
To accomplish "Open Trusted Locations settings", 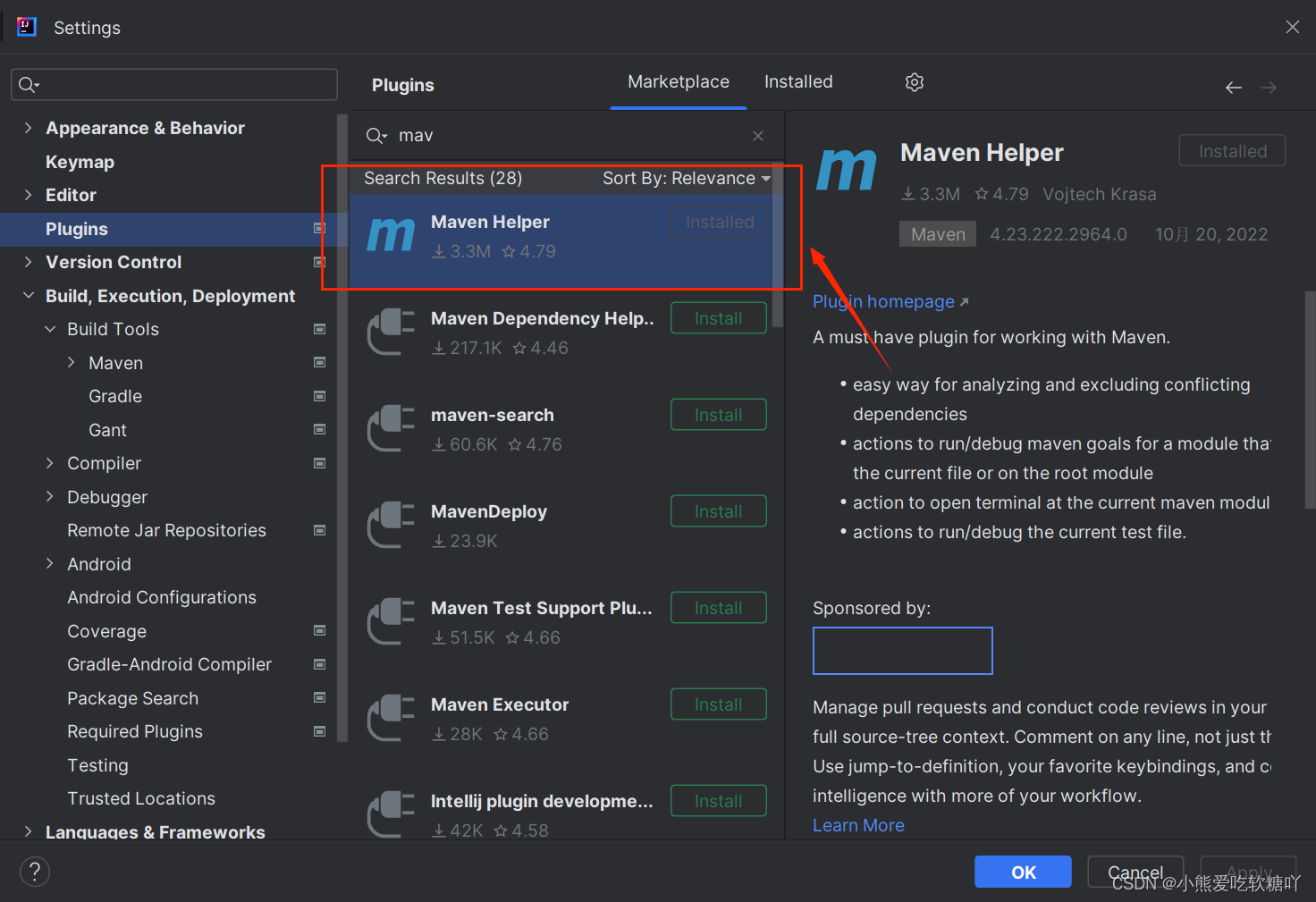I will 141,799.
